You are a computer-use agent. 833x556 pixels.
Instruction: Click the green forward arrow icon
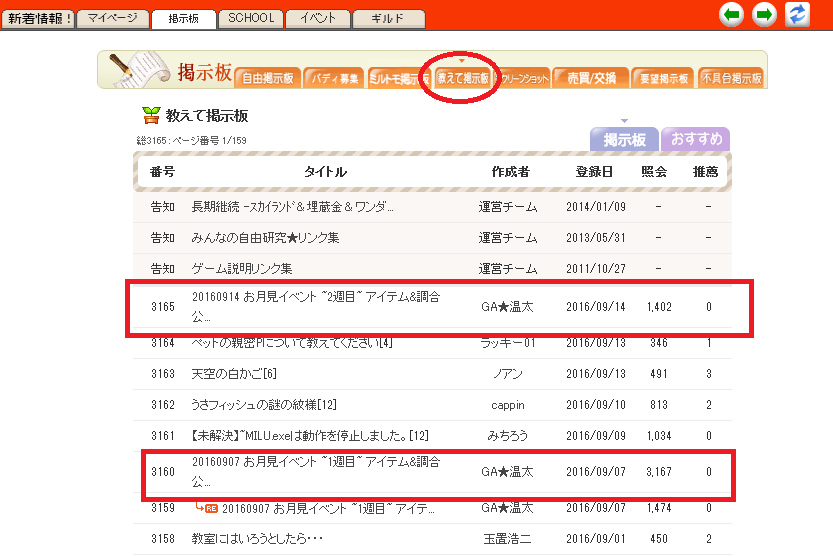pos(765,14)
